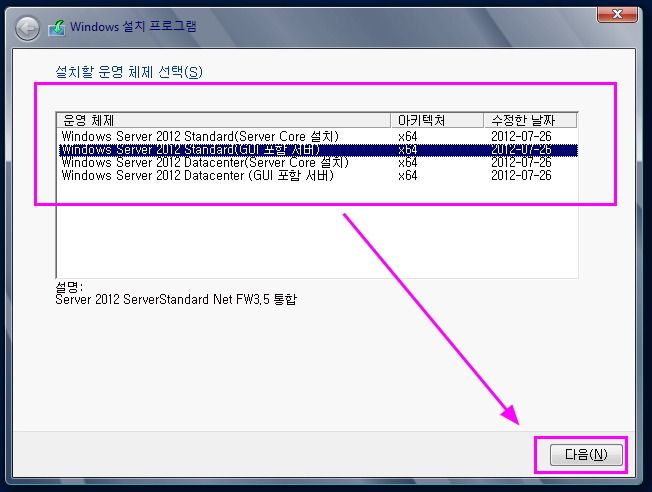The height and width of the screenshot is (492, 652).
Task: Close the Windows setup window
Action: click(x=617, y=14)
